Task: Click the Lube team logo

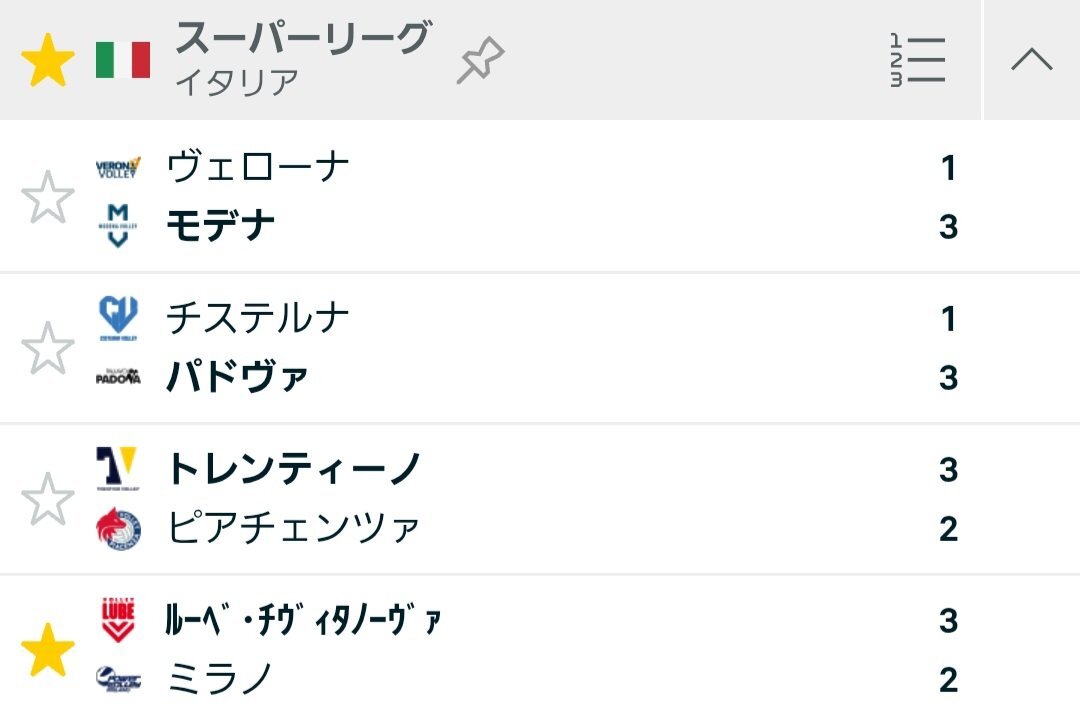Action: (118, 620)
